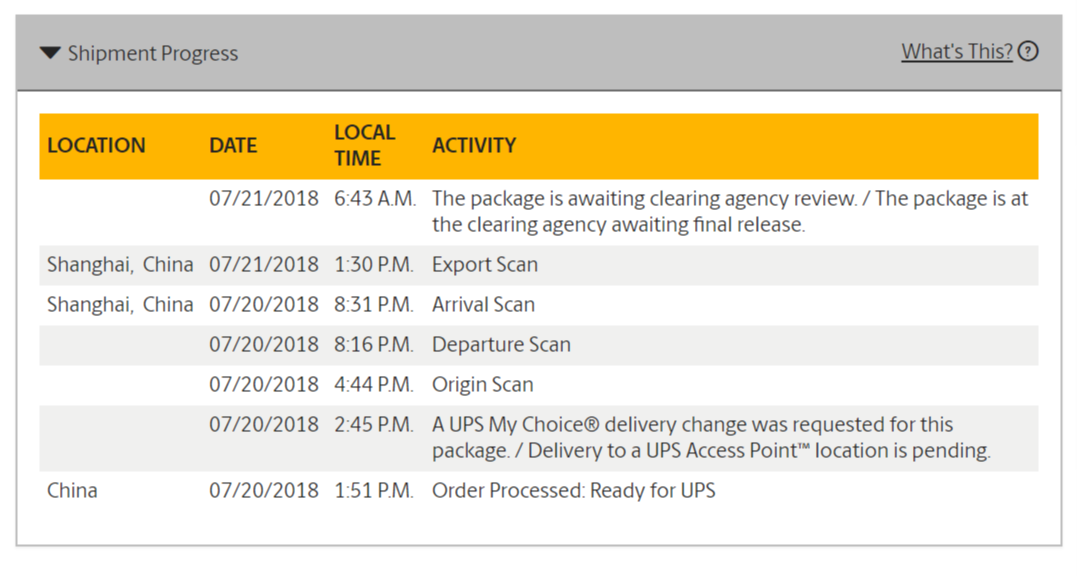Click the Order Processed: Ready for UPS entry

[574, 491]
